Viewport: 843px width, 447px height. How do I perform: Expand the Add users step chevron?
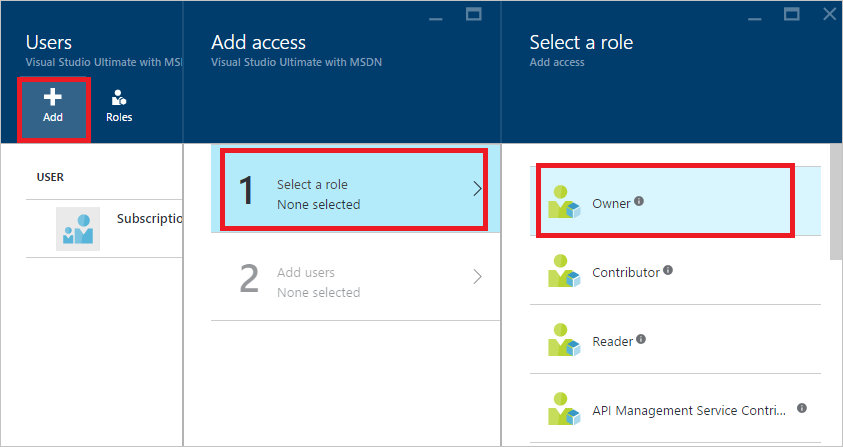click(477, 276)
